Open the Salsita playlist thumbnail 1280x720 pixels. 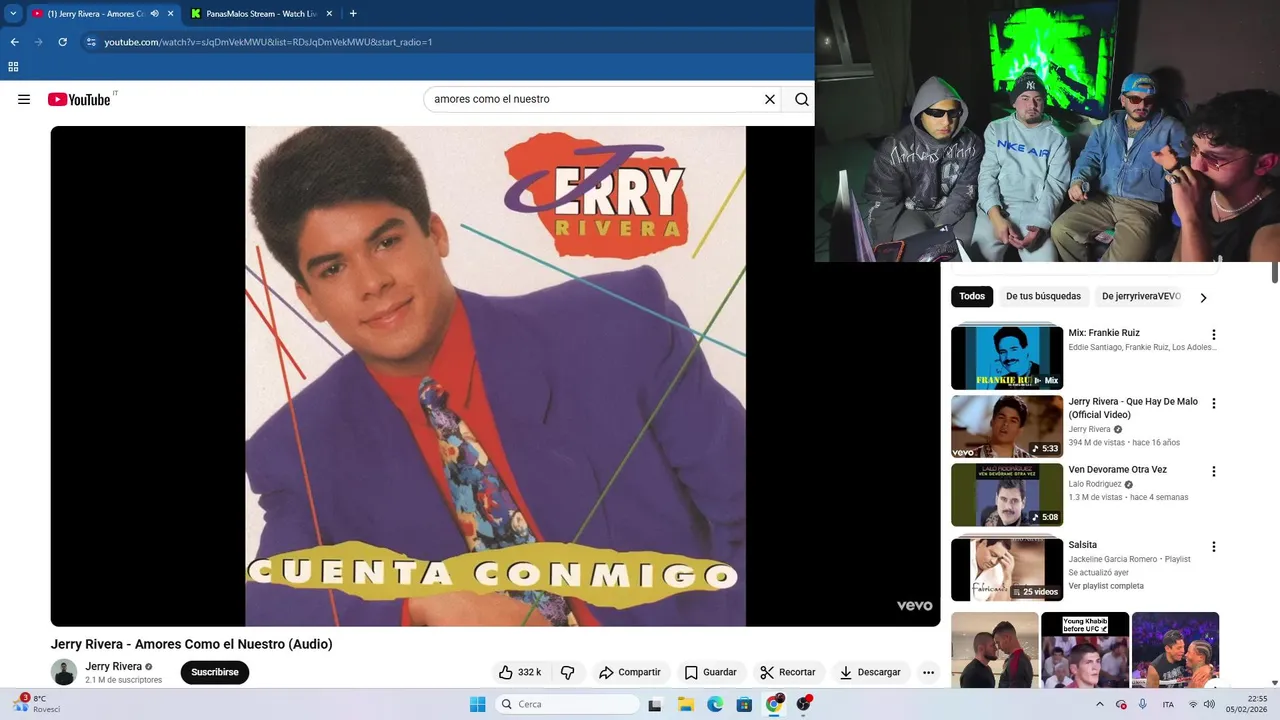tap(1007, 569)
